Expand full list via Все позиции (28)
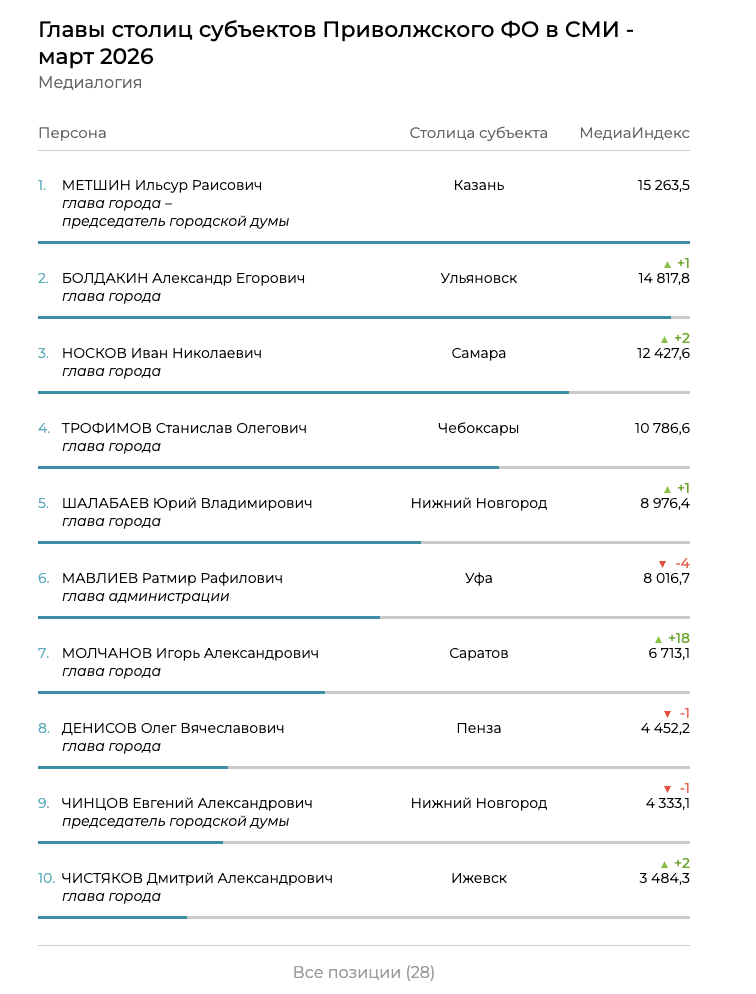This screenshot has width=756, height=994. [x=363, y=972]
